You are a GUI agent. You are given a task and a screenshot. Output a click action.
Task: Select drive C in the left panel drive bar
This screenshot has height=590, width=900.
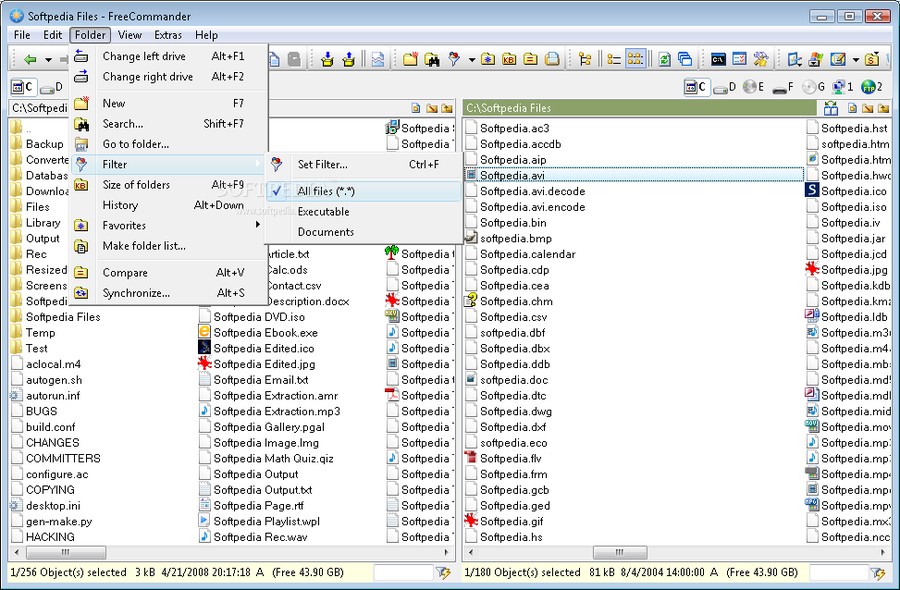23,87
